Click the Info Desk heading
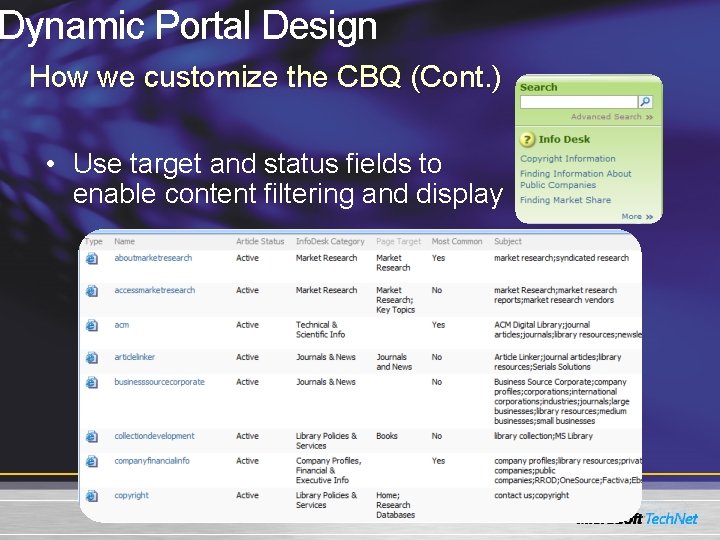Viewport: 720px width, 540px height. 564,139
